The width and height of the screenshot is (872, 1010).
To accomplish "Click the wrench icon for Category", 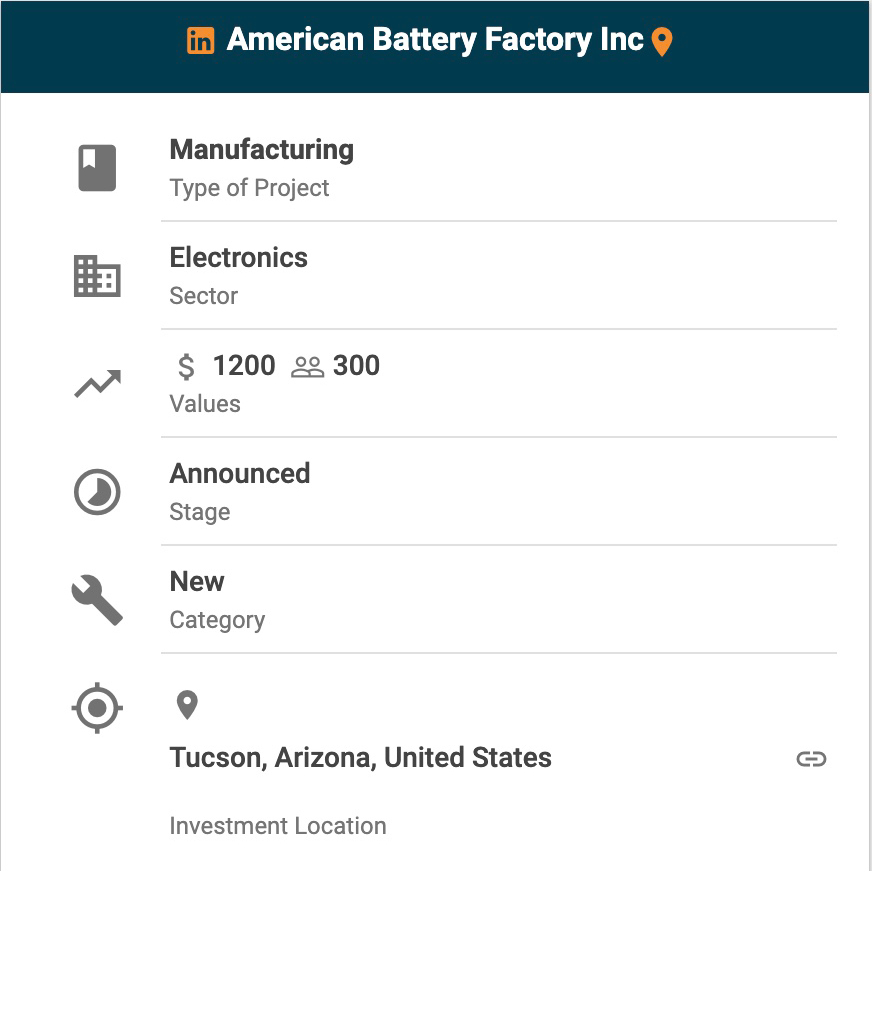I will [97, 600].
